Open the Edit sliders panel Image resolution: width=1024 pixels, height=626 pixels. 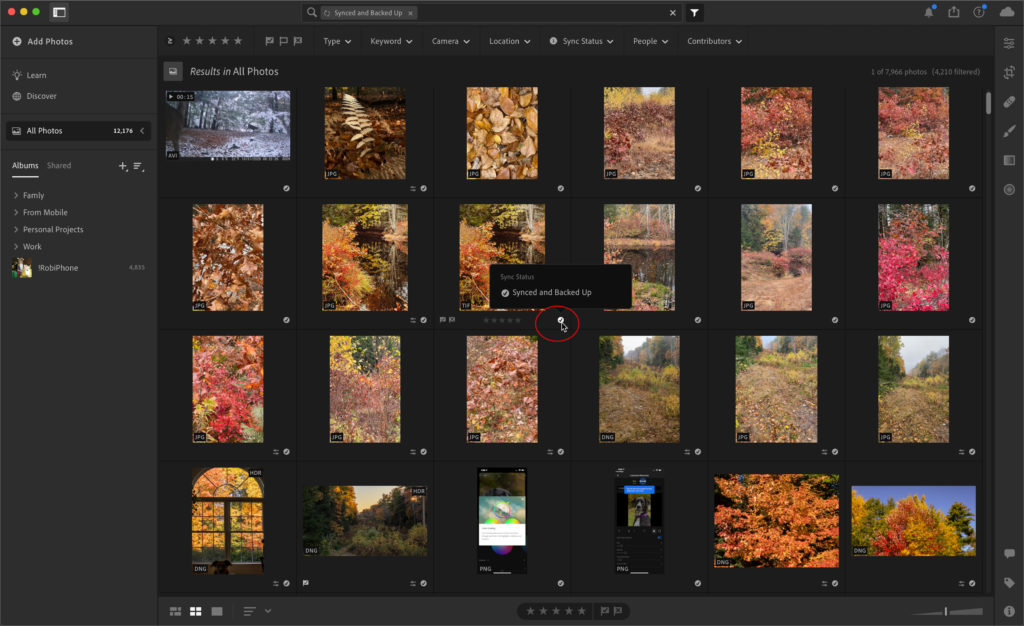click(x=1009, y=43)
